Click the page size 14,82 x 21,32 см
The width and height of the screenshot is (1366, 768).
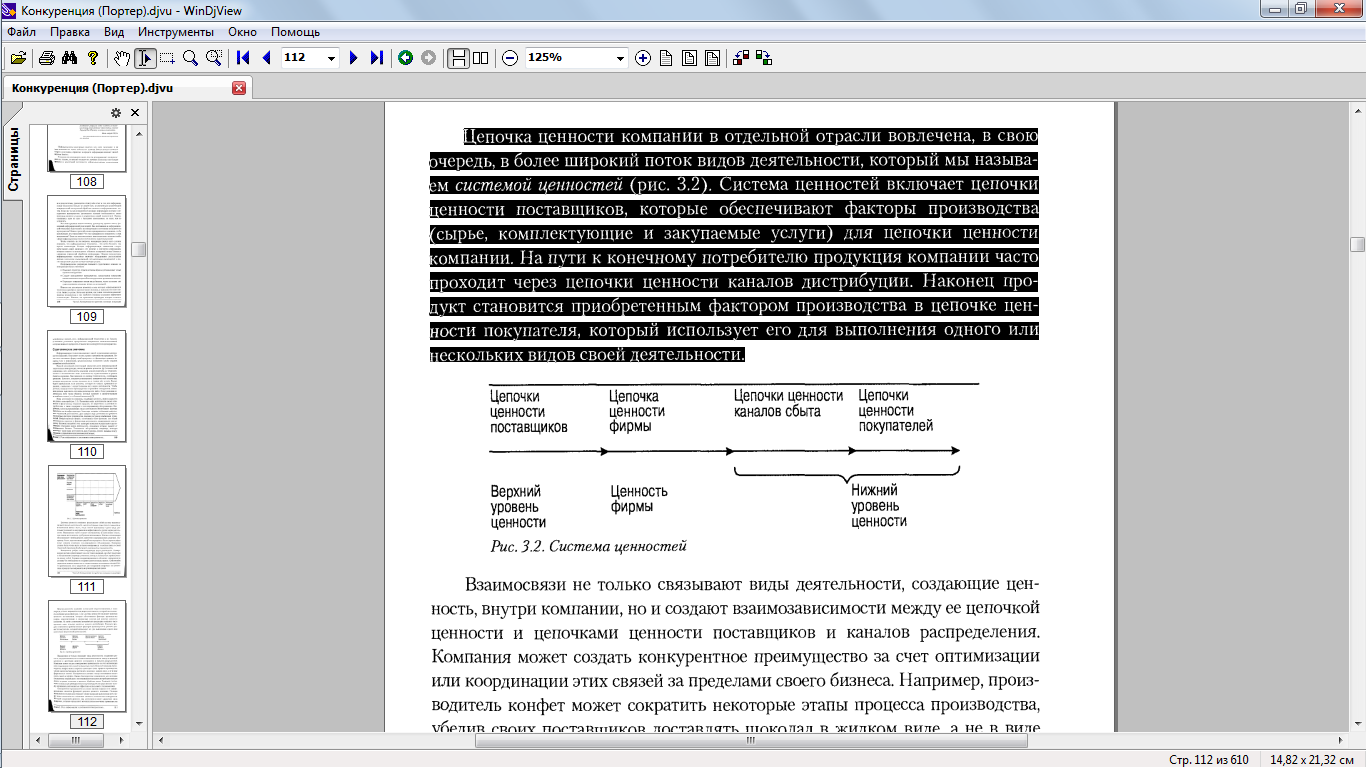1312,760
